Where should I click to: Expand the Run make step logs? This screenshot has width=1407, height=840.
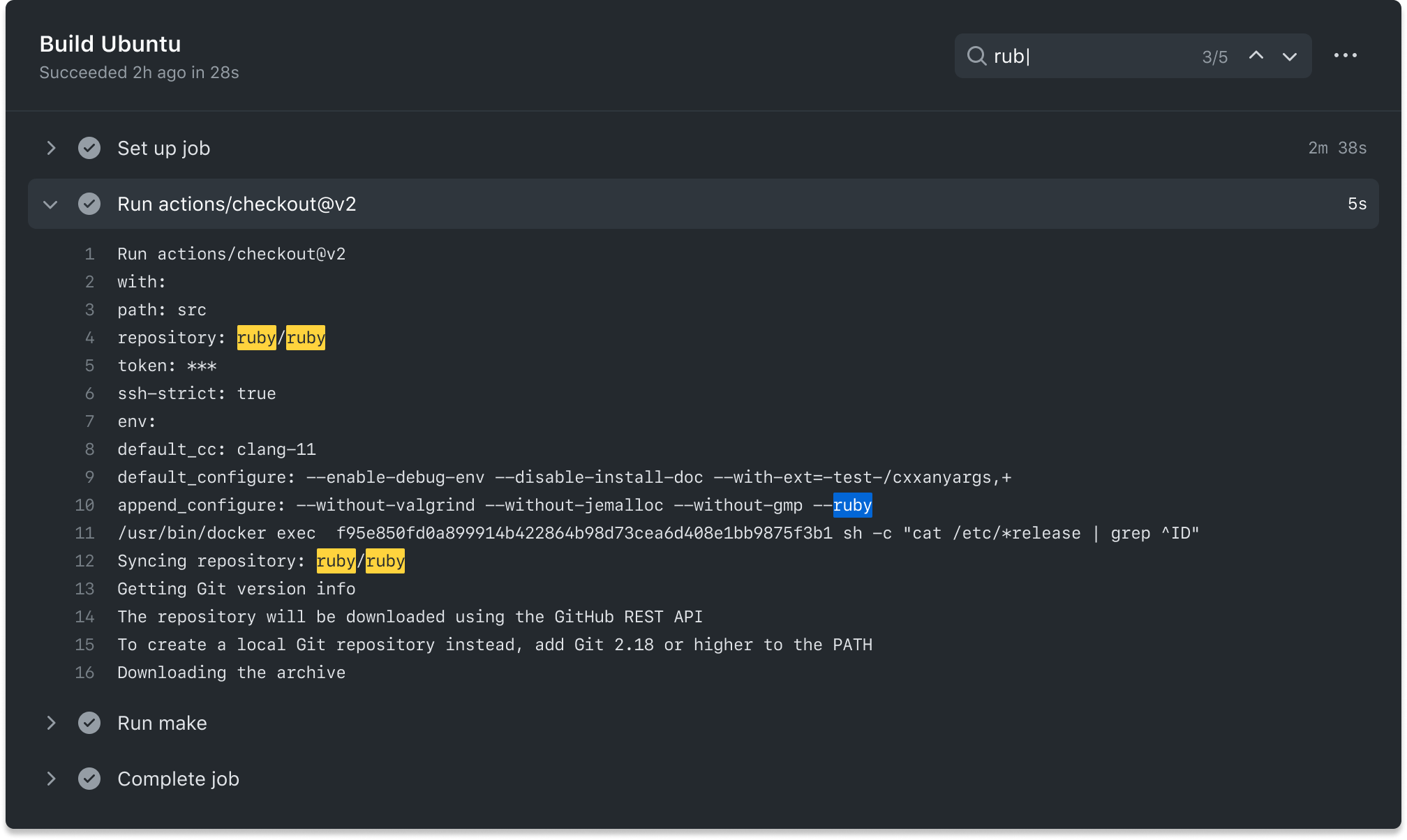pos(50,723)
